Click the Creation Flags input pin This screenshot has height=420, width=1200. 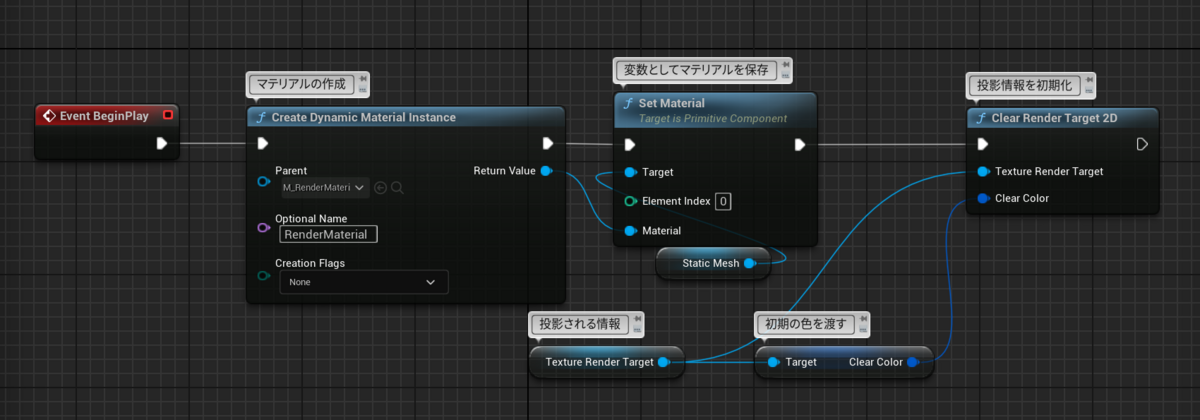(x=263, y=275)
